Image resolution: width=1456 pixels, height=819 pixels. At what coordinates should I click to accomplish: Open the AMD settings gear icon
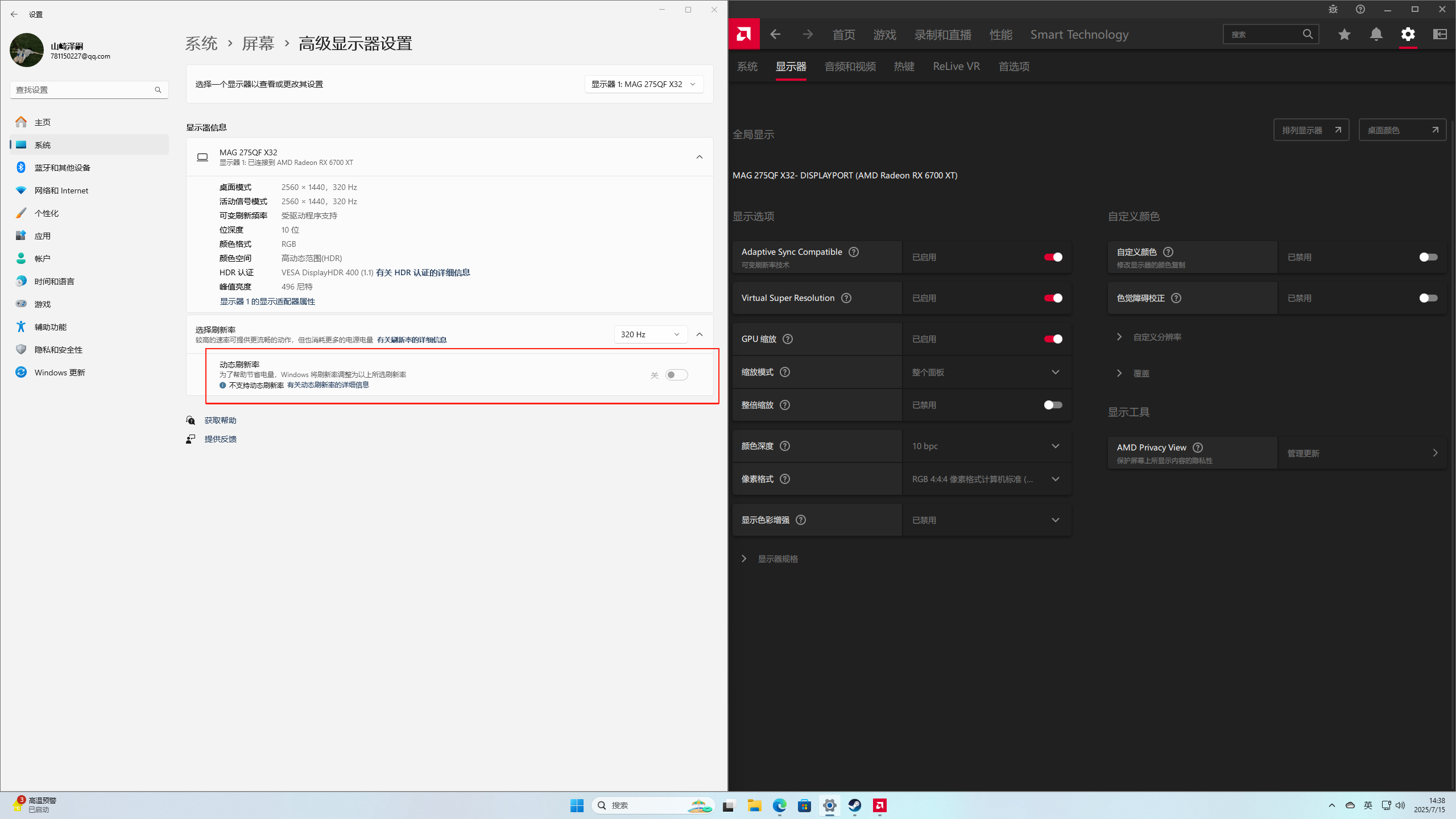(x=1408, y=34)
